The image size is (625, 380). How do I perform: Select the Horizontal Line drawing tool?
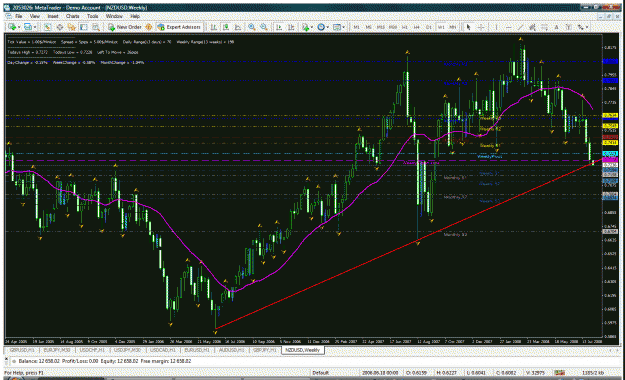[x=509, y=27]
